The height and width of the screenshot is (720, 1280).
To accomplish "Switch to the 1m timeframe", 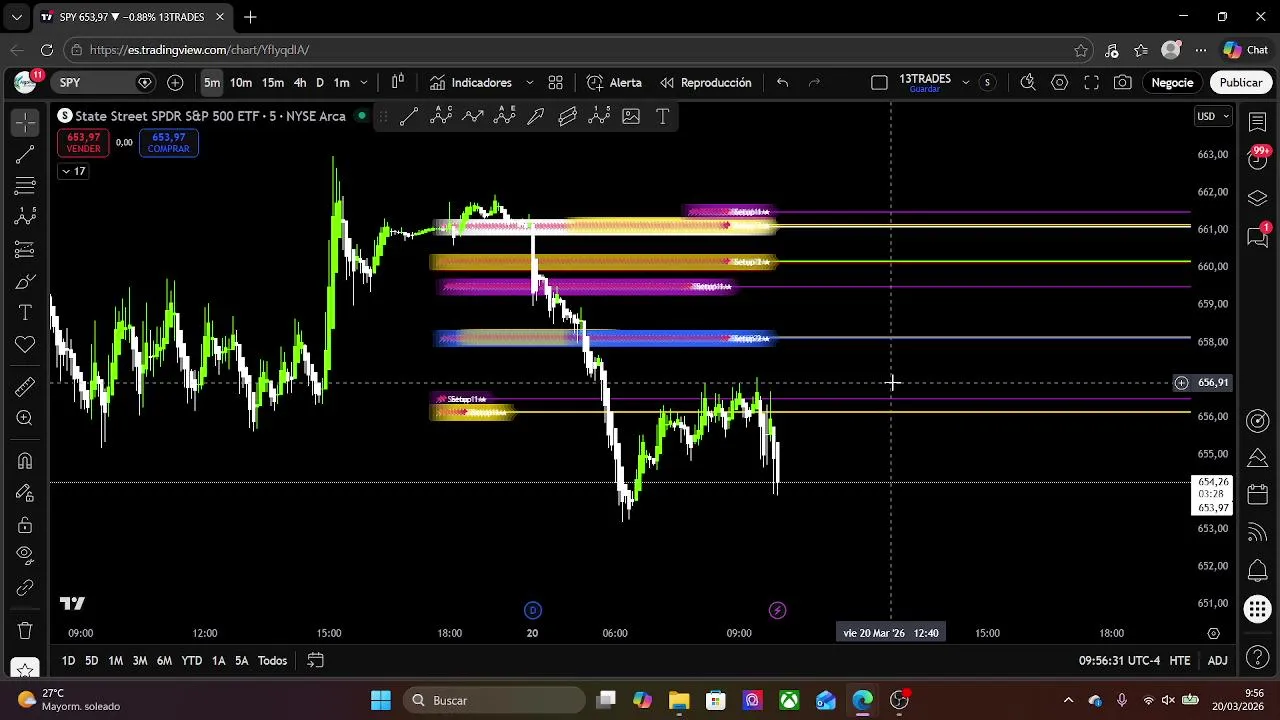I will tap(341, 82).
